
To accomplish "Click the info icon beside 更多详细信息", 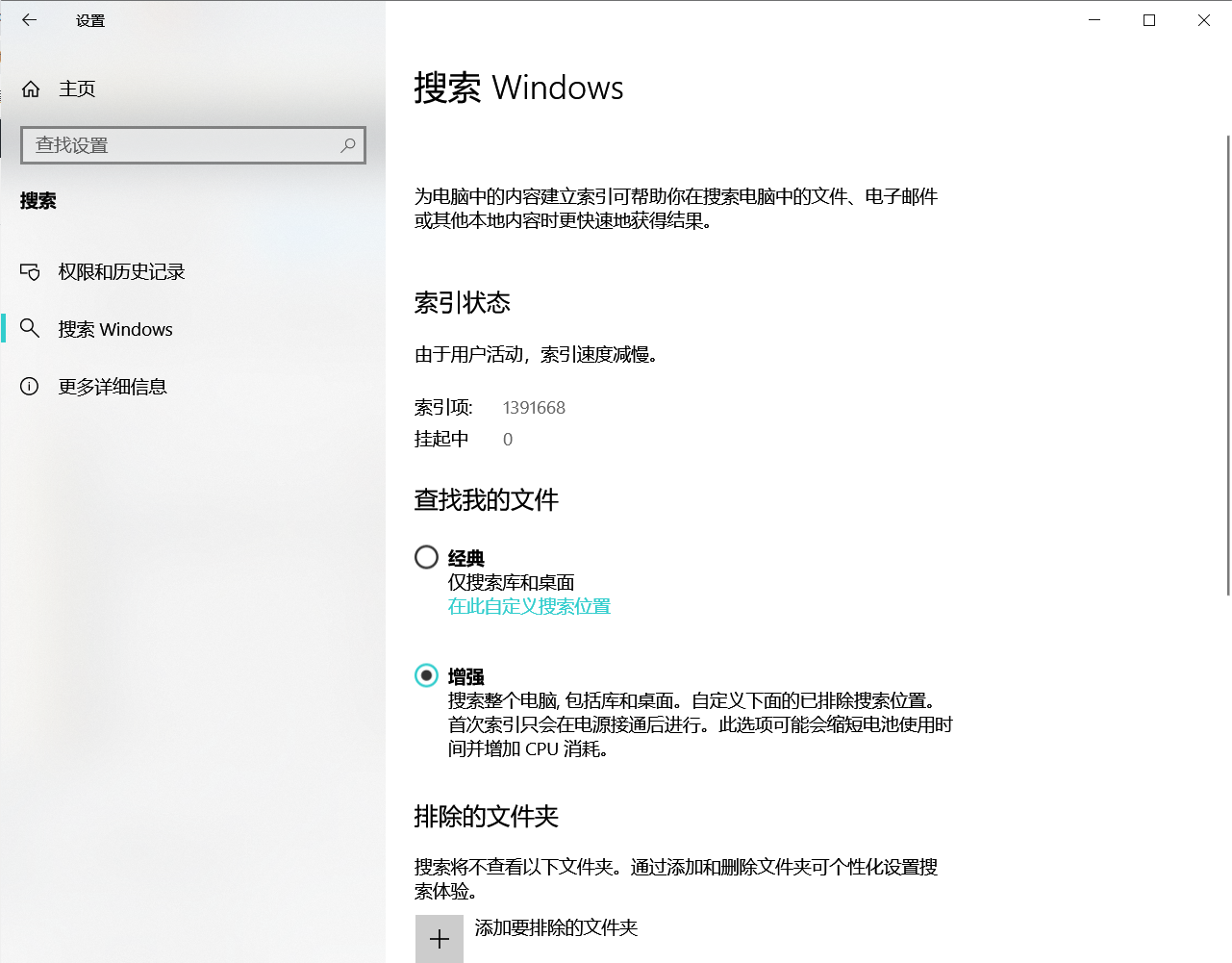I will [31, 387].
